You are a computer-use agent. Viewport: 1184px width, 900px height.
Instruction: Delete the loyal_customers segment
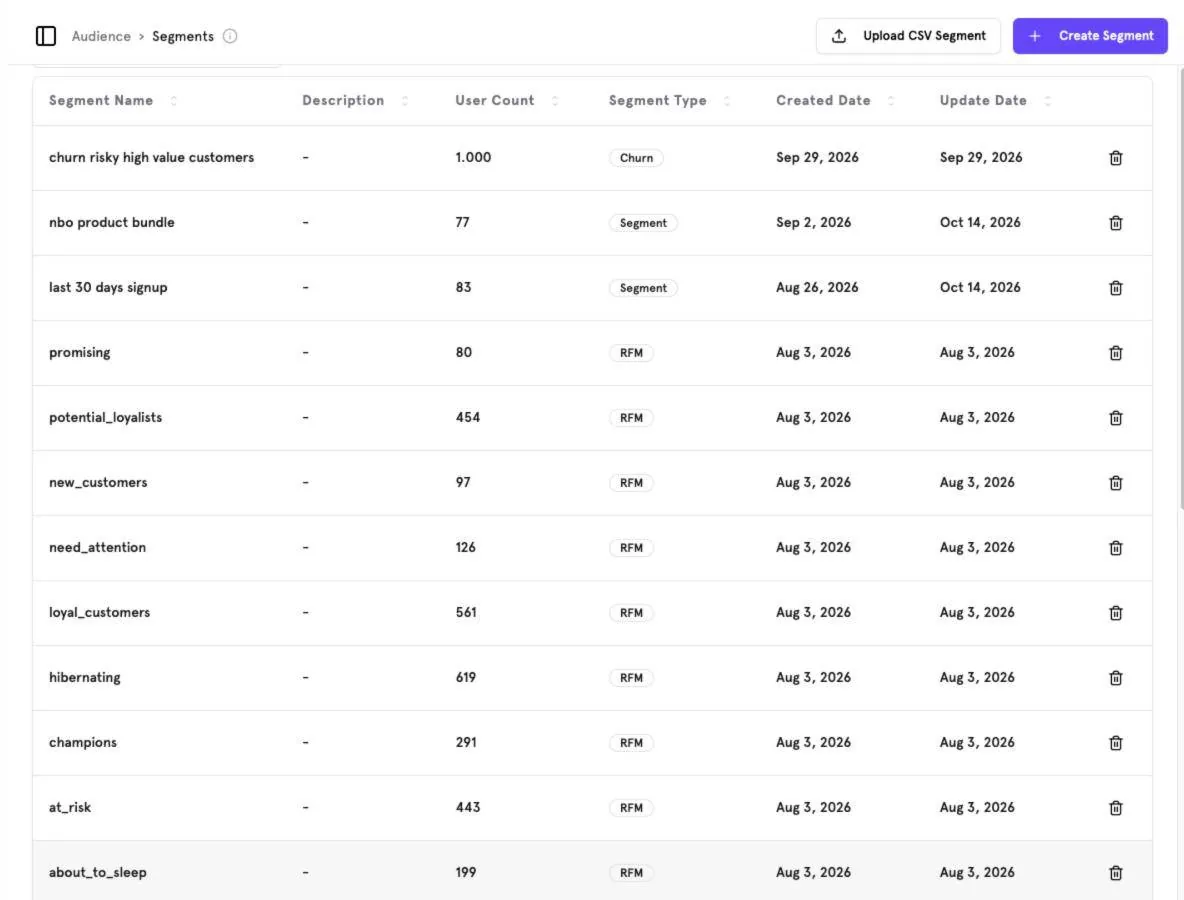click(x=1115, y=612)
